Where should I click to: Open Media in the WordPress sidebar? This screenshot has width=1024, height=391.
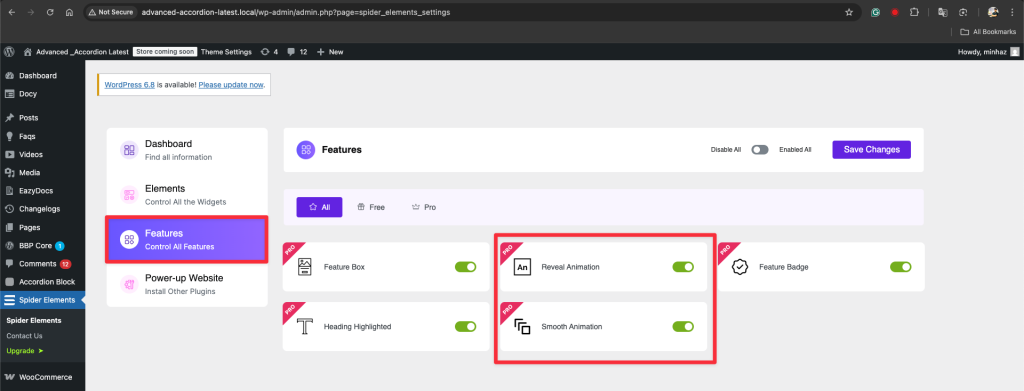click(x=42, y=173)
